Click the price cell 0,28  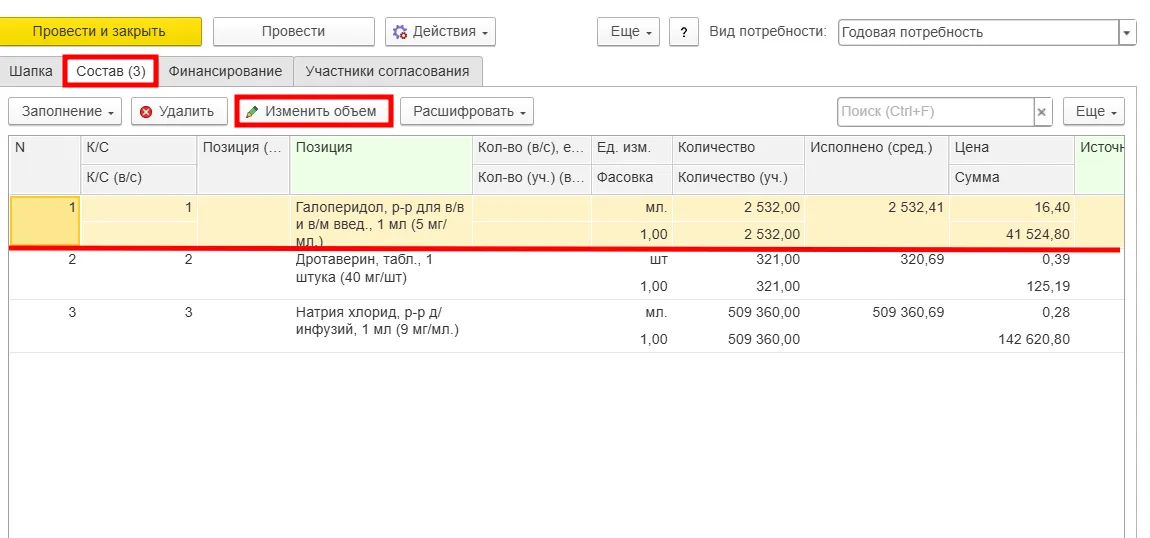1011,313
